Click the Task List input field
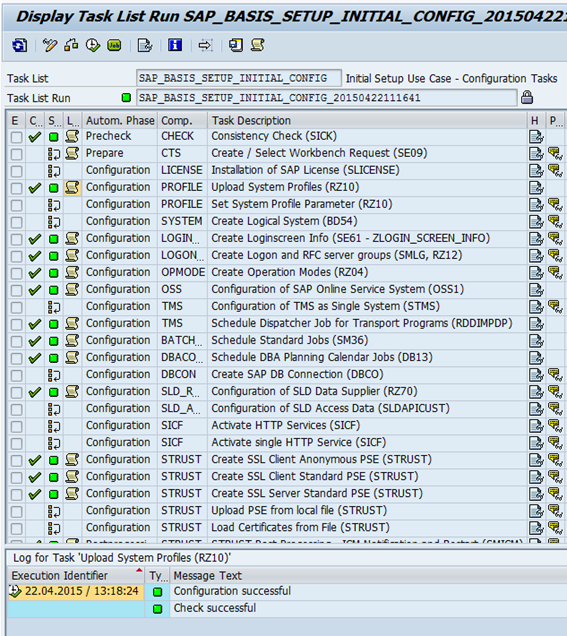This screenshot has width=567, height=636. [238, 78]
